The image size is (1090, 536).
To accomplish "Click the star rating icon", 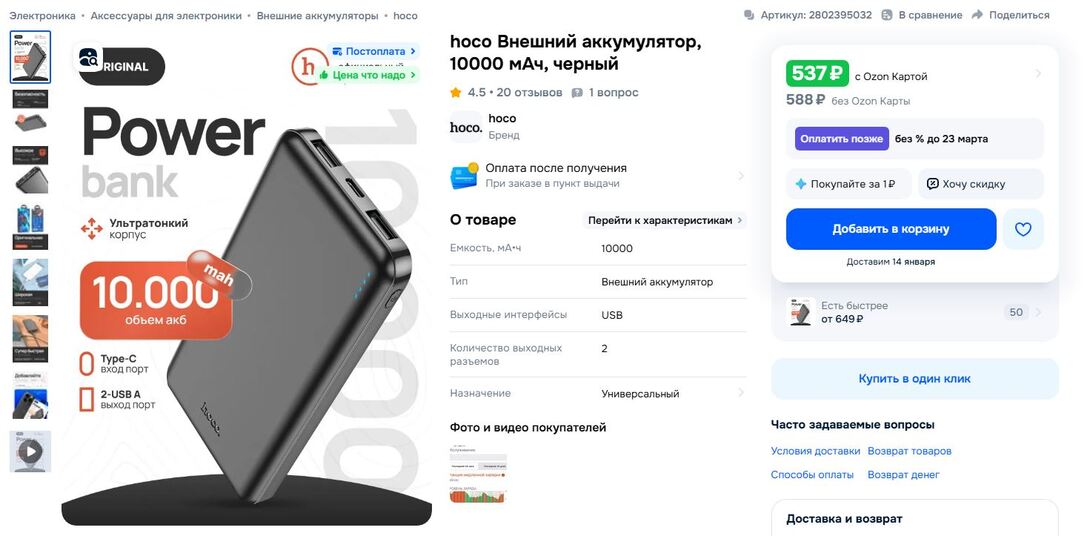I will pos(455,92).
